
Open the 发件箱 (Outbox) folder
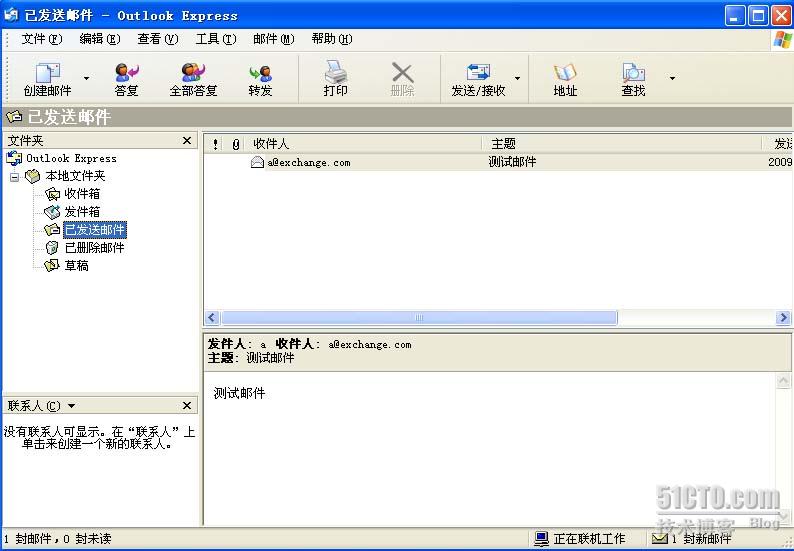(82, 212)
